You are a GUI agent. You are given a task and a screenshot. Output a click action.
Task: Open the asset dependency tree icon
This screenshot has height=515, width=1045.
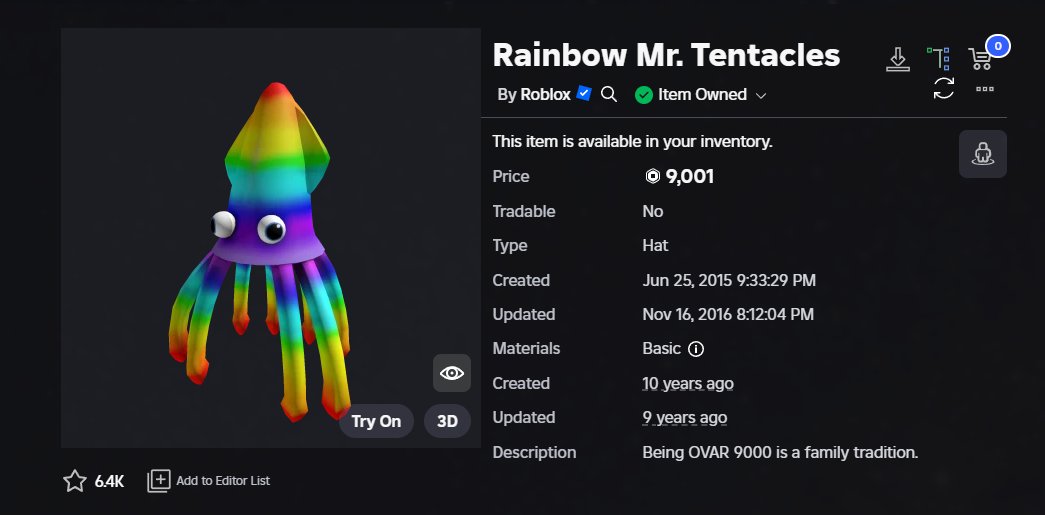click(939, 59)
